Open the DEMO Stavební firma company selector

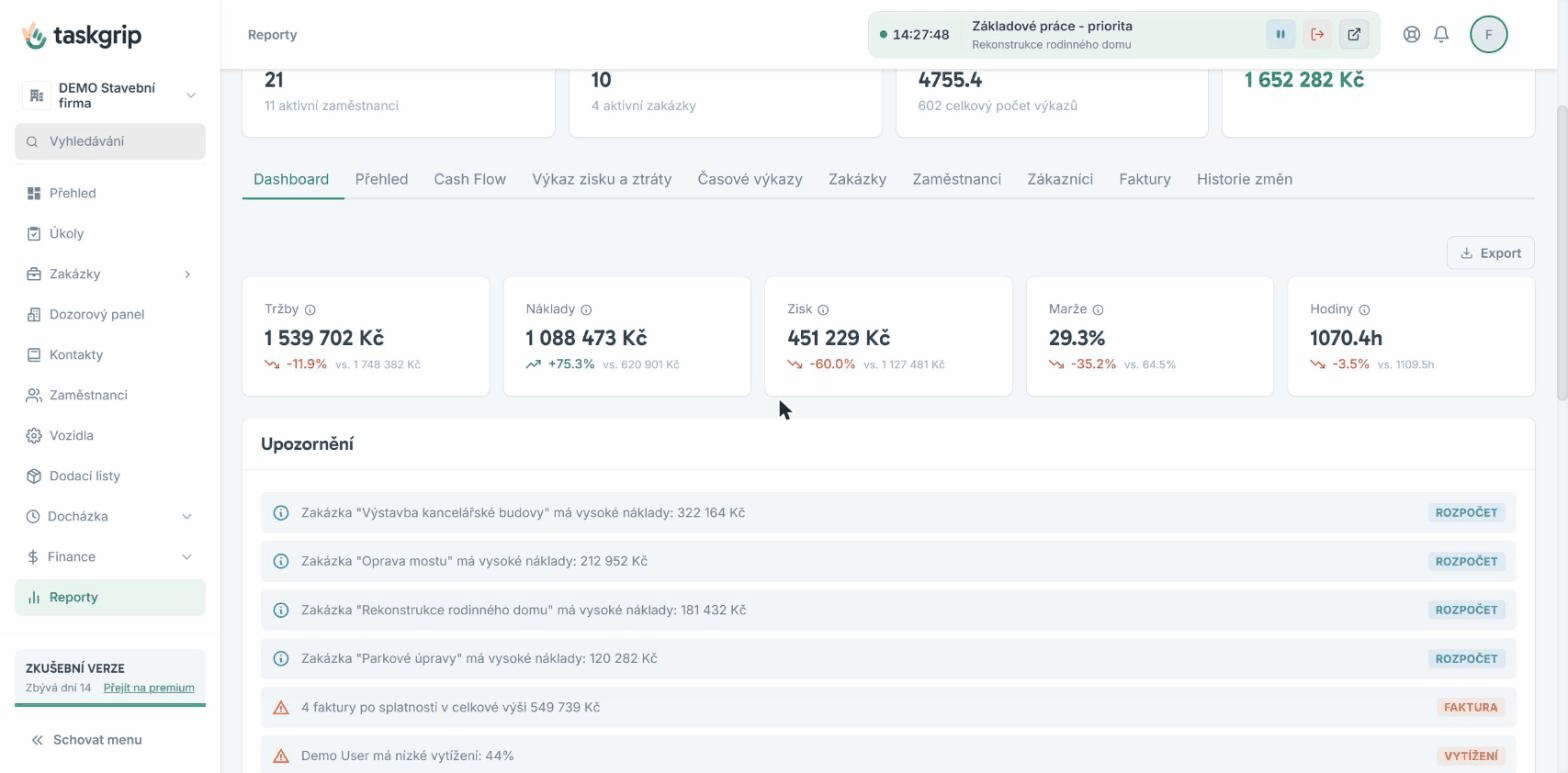(x=110, y=95)
